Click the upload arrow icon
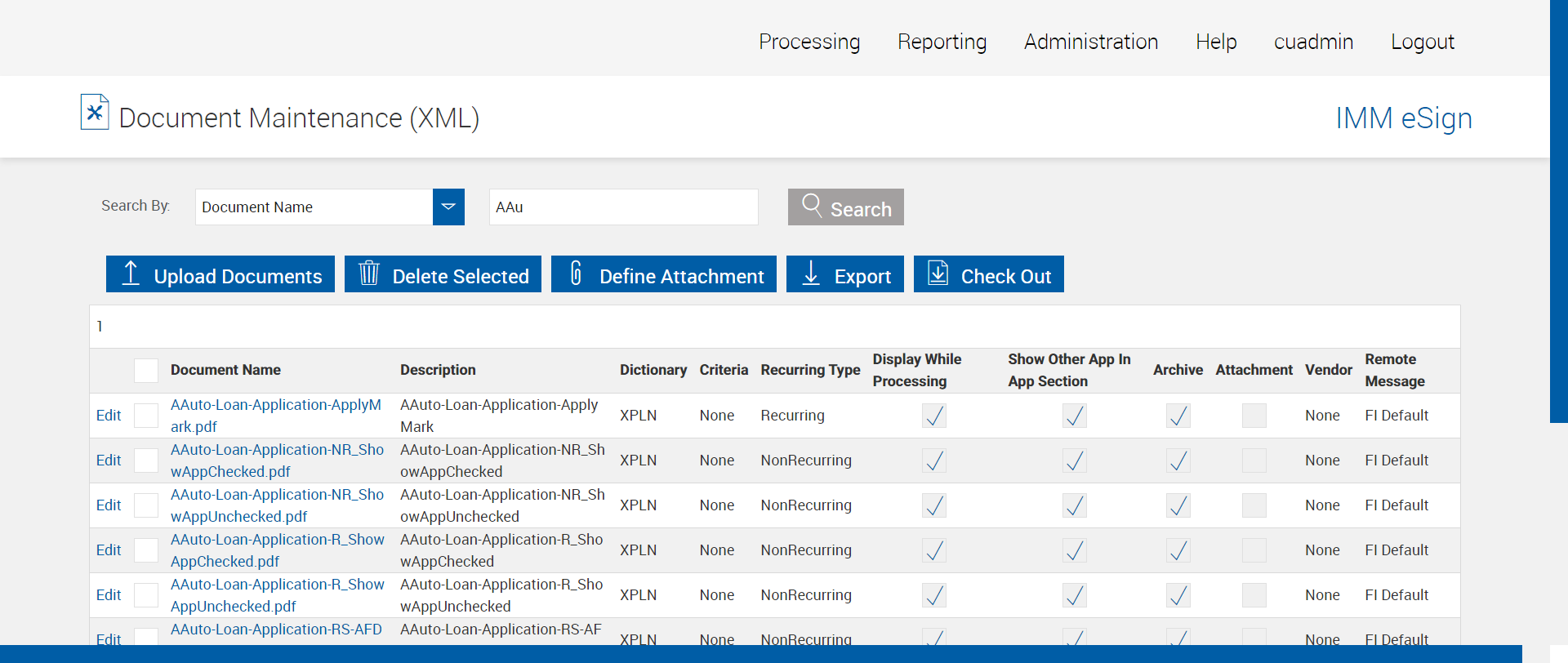1568x663 pixels. (131, 274)
